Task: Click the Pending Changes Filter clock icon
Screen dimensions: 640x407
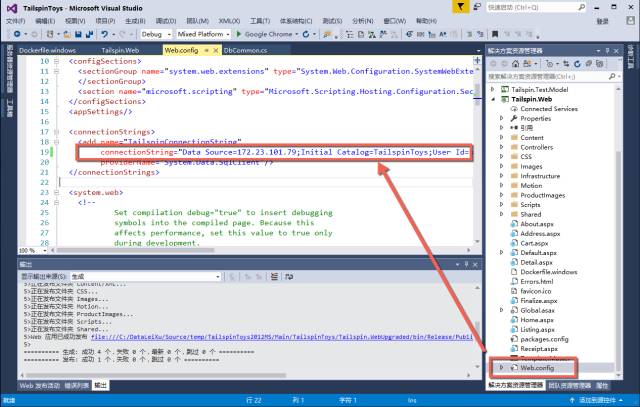Action: [549, 64]
